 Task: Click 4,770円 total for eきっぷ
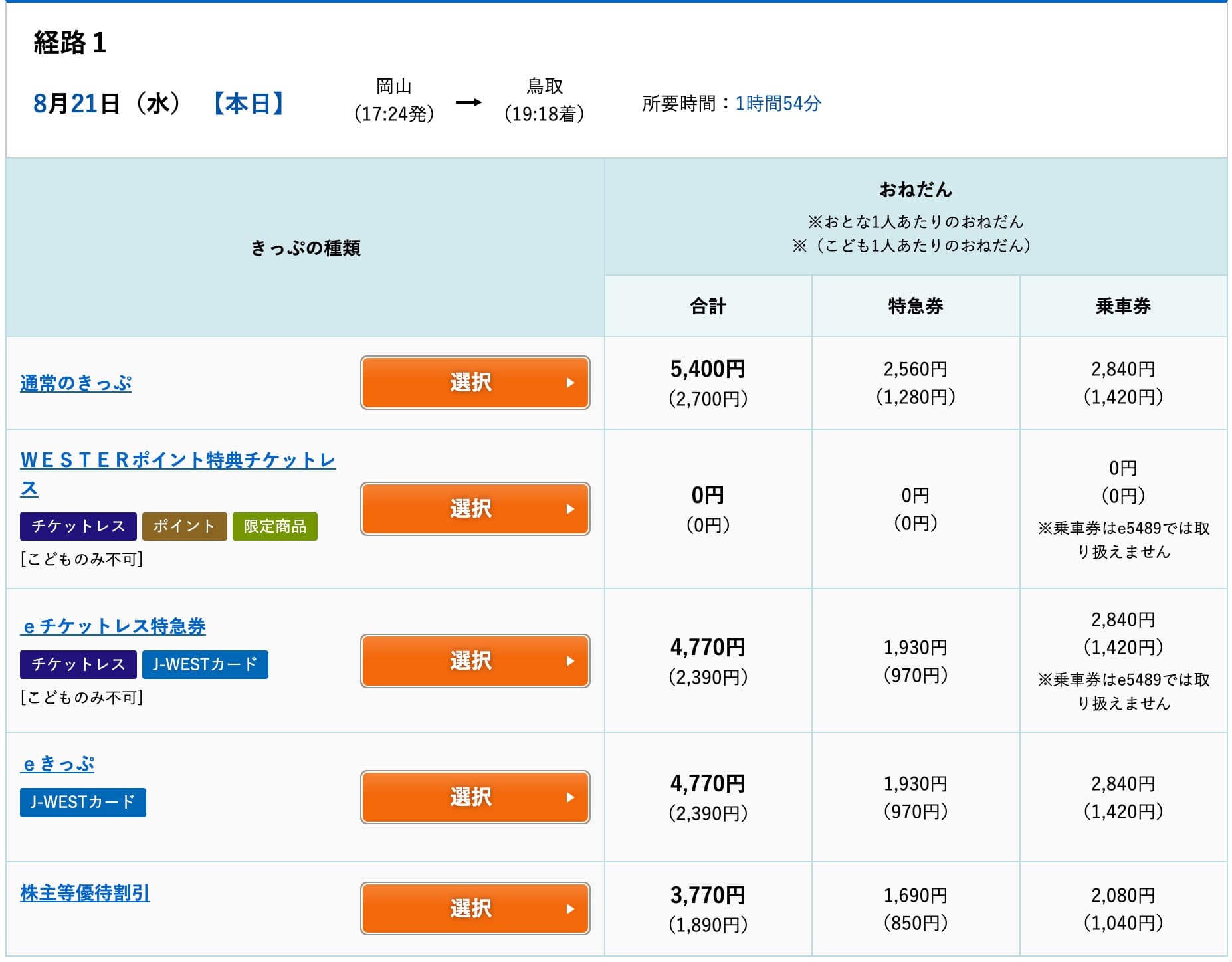tap(708, 783)
